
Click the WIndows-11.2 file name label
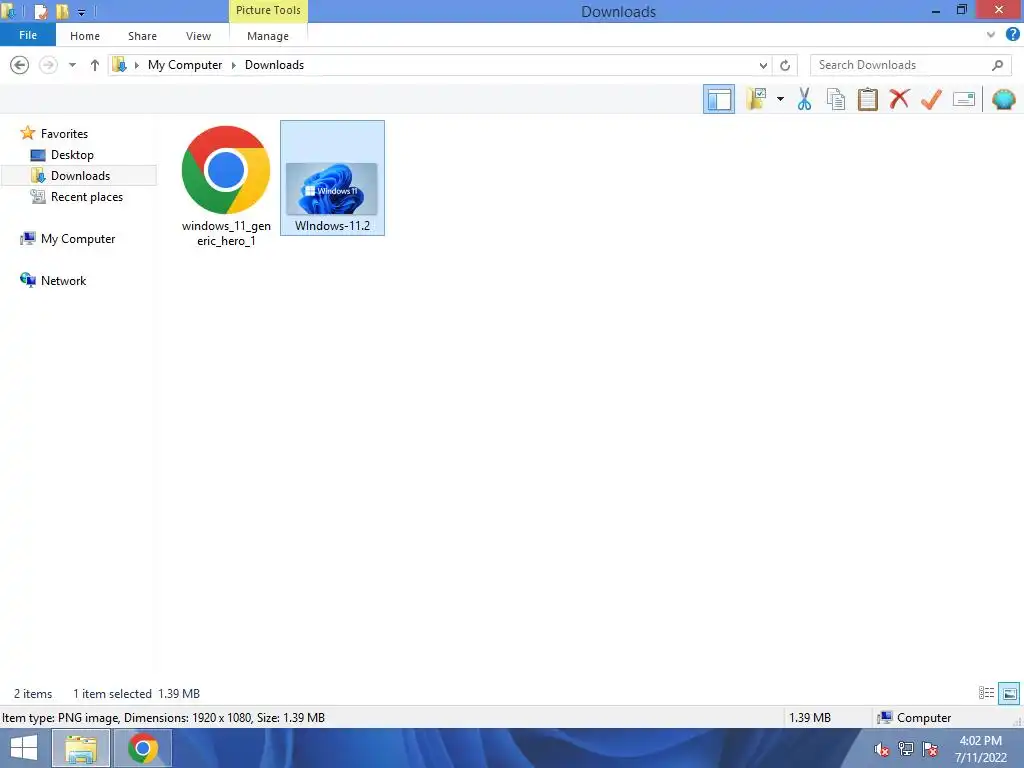tap(332, 226)
